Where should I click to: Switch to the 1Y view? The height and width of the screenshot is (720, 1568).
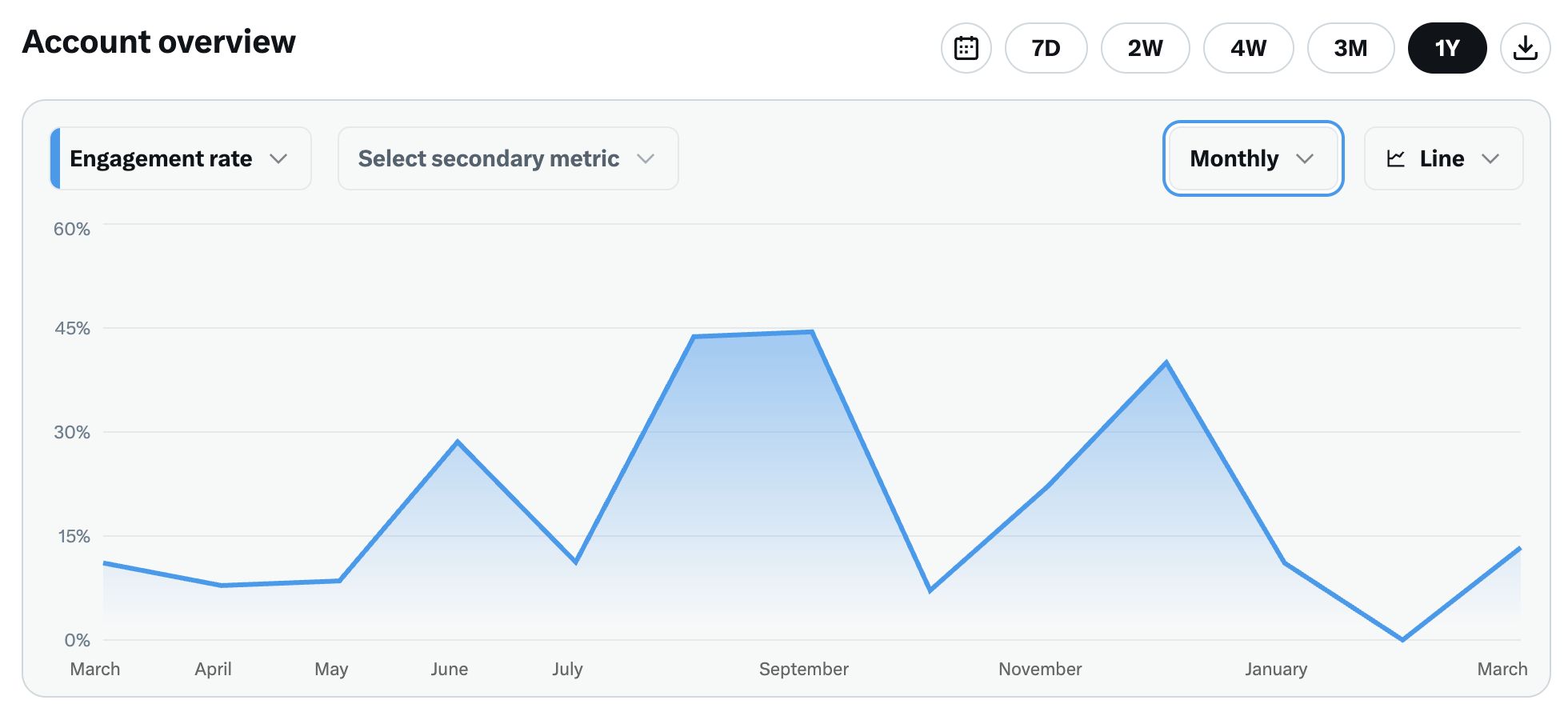pyautogui.click(x=1447, y=48)
